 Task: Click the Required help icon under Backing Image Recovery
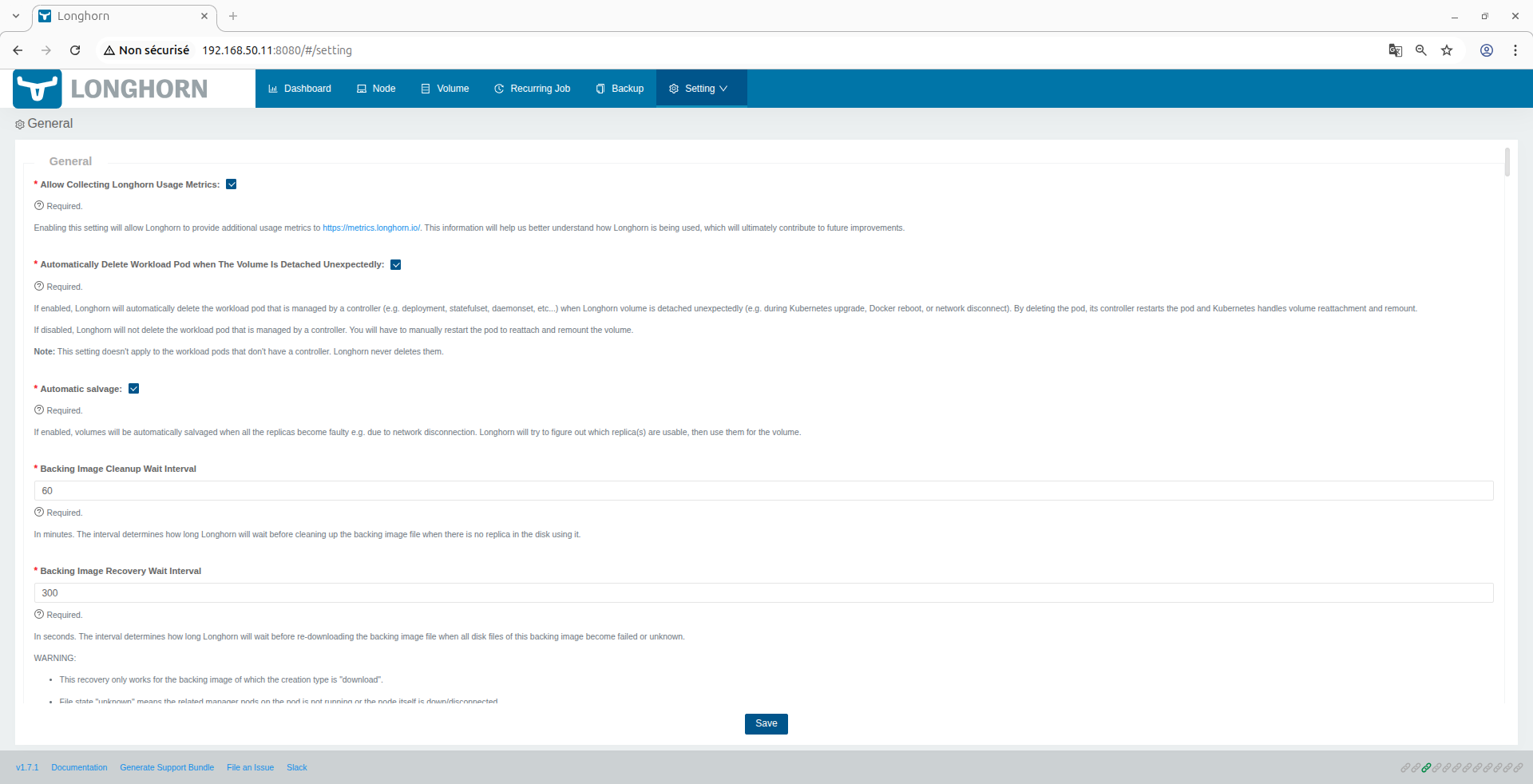39,615
